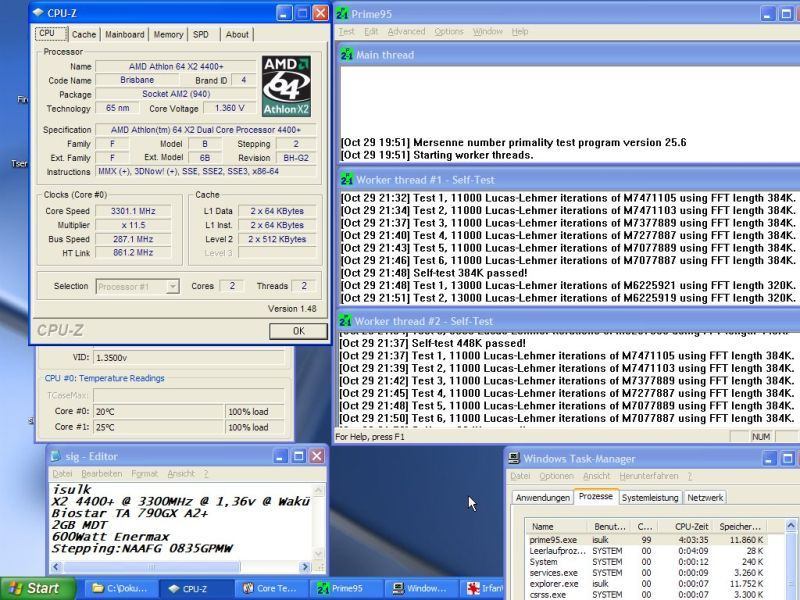
Task: Open Prime95 Options menu
Action: coord(449,32)
